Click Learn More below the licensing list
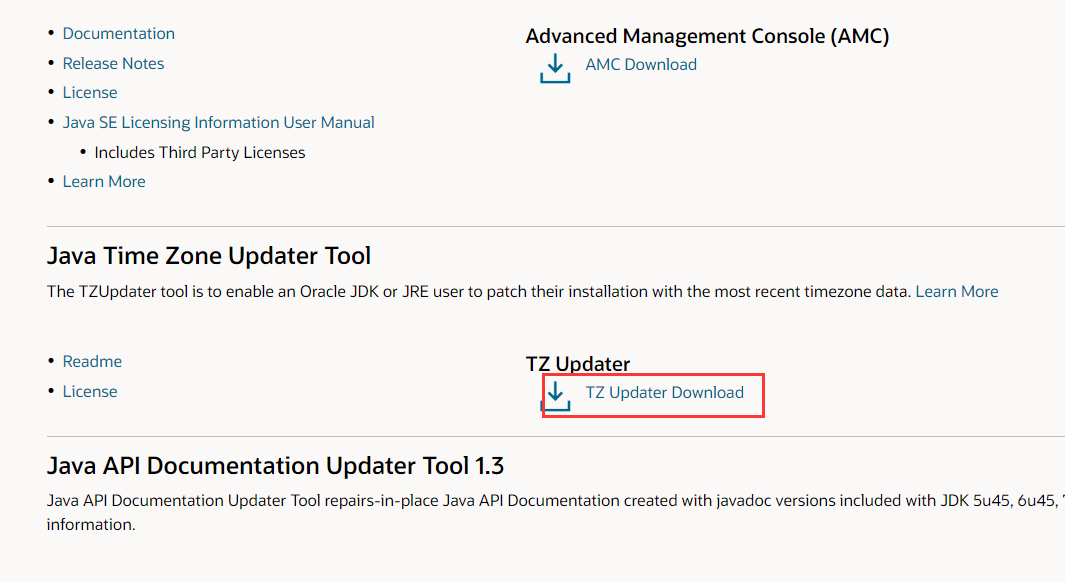 104,182
